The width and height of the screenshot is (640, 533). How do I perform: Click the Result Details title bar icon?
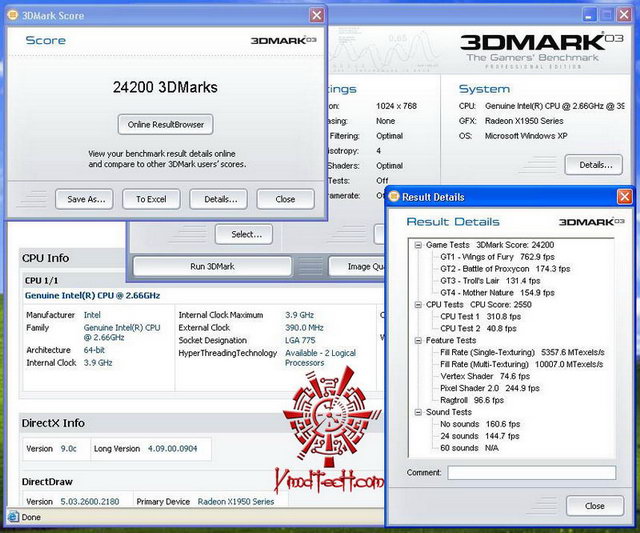tap(394, 197)
